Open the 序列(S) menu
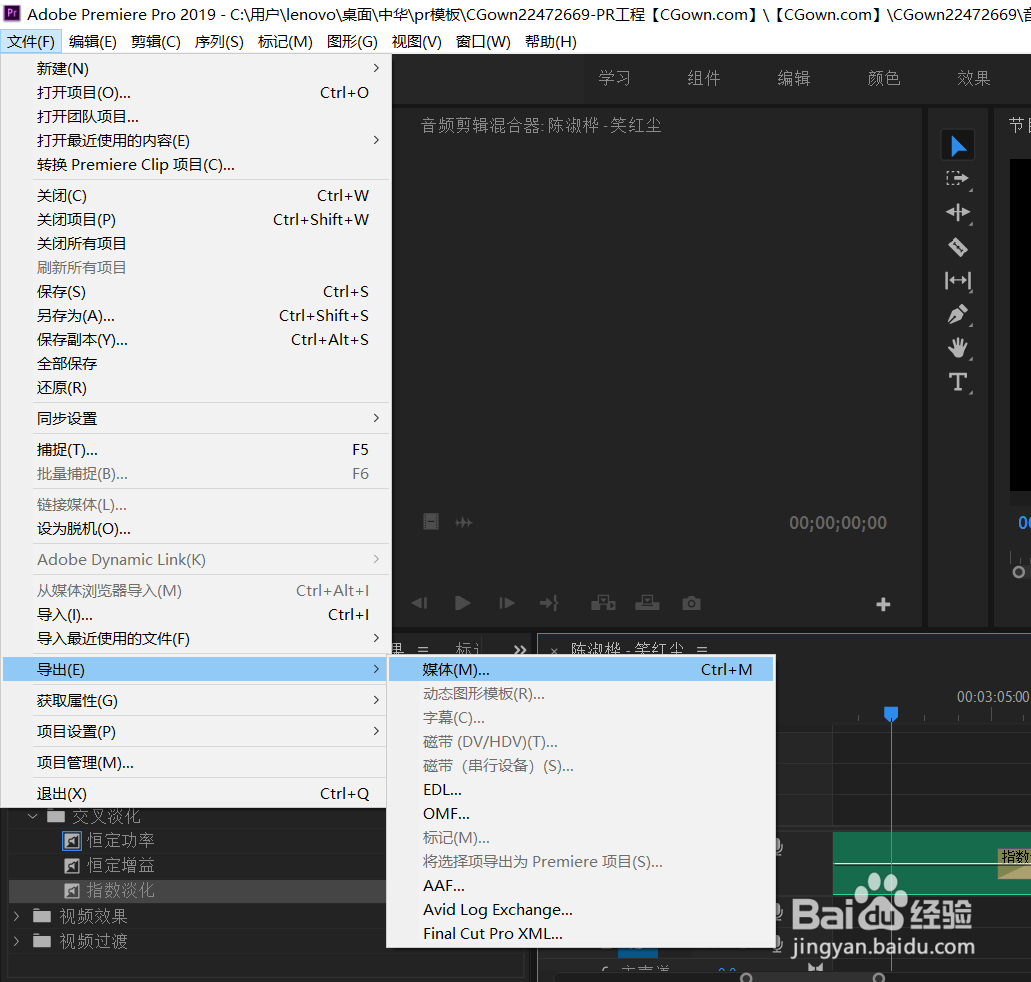Image resolution: width=1031 pixels, height=982 pixels. pos(219,41)
